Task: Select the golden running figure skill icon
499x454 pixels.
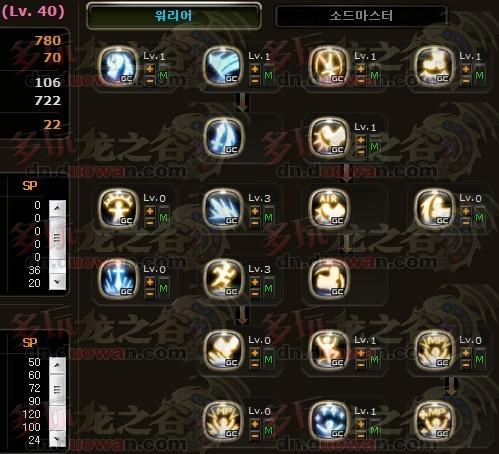Action: click(223, 279)
